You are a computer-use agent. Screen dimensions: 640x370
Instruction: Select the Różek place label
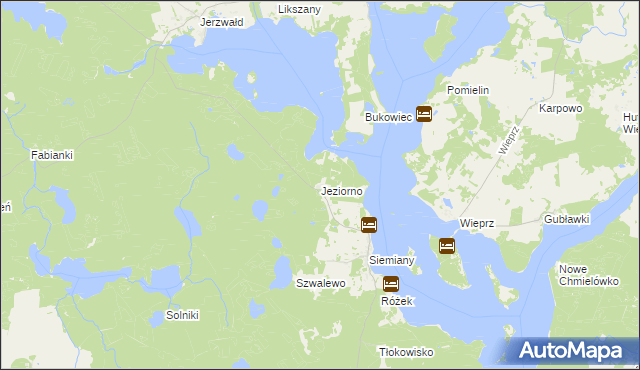coord(397,301)
